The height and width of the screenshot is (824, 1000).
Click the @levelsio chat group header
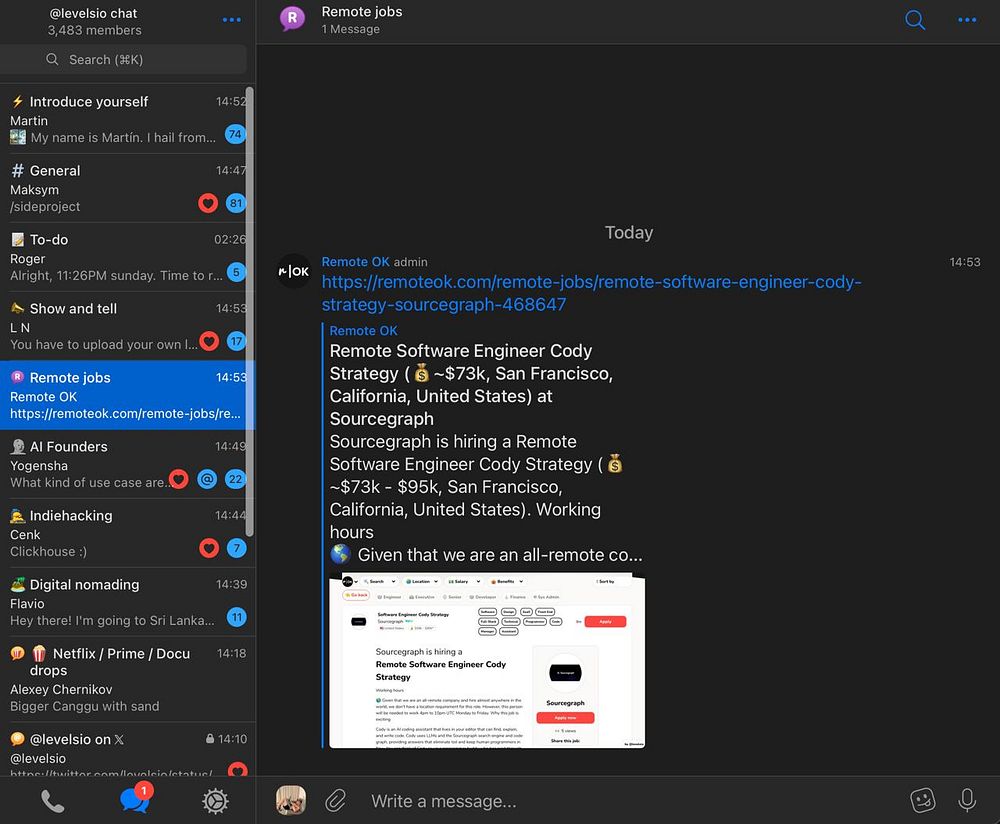[x=94, y=21]
